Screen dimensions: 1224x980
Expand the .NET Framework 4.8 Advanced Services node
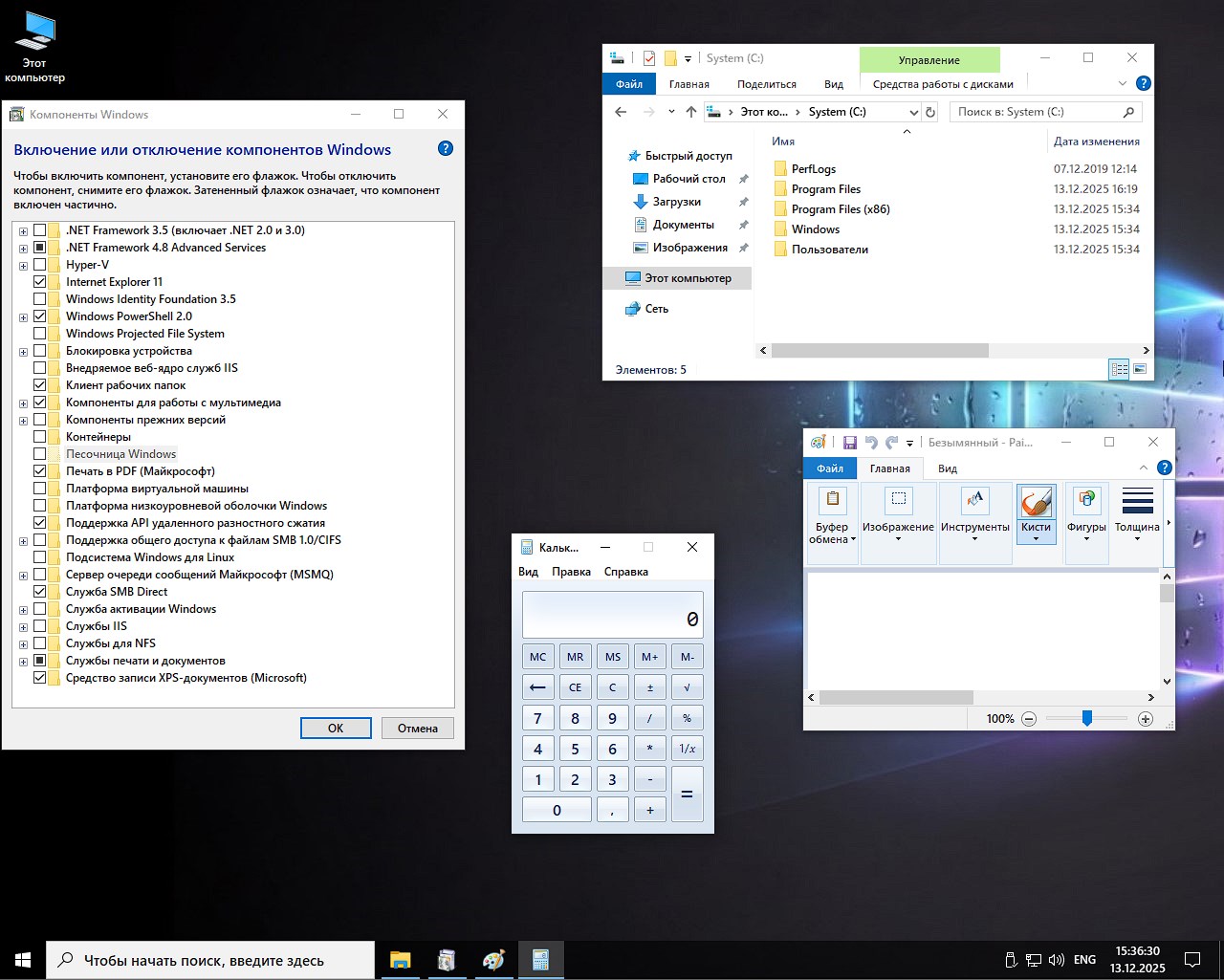coord(23,247)
